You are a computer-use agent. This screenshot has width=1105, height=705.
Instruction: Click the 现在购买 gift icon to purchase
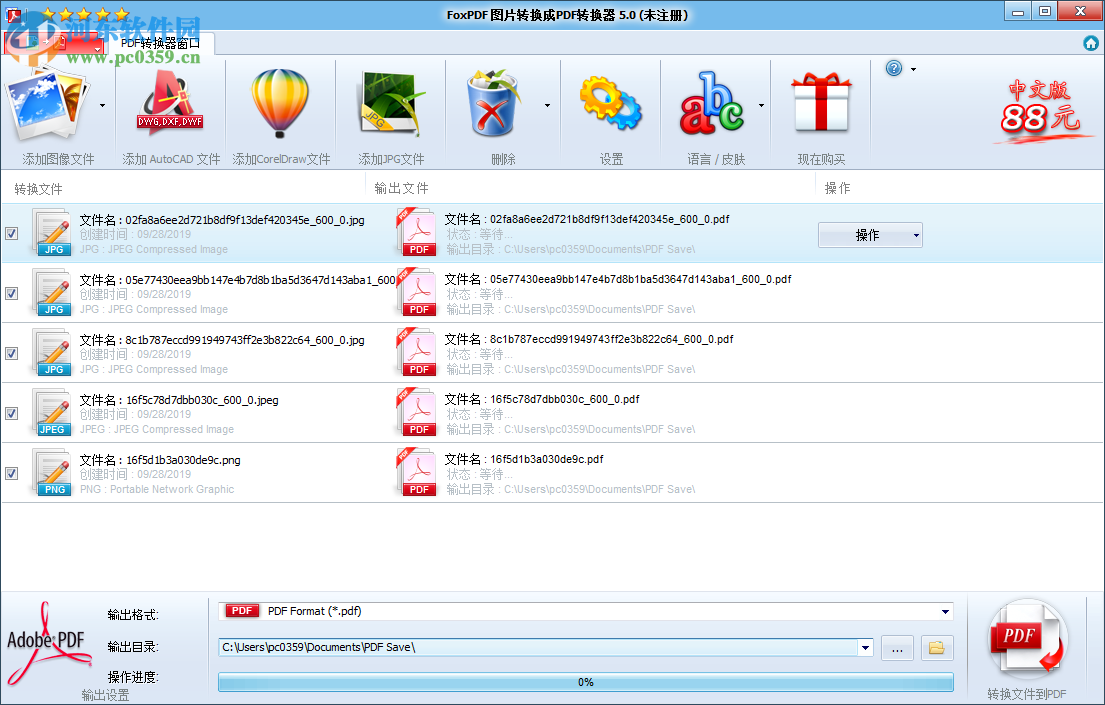[x=820, y=105]
